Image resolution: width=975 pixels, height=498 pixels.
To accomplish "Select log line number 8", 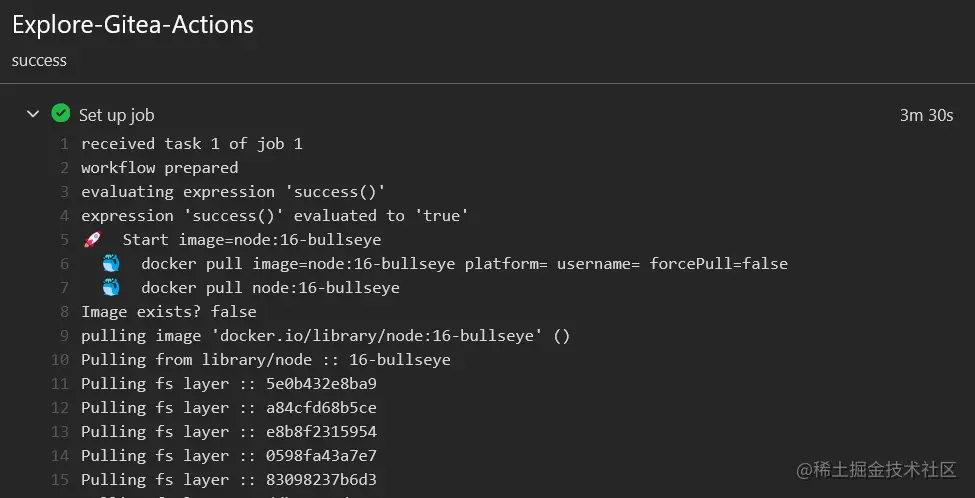I will 64,312.
